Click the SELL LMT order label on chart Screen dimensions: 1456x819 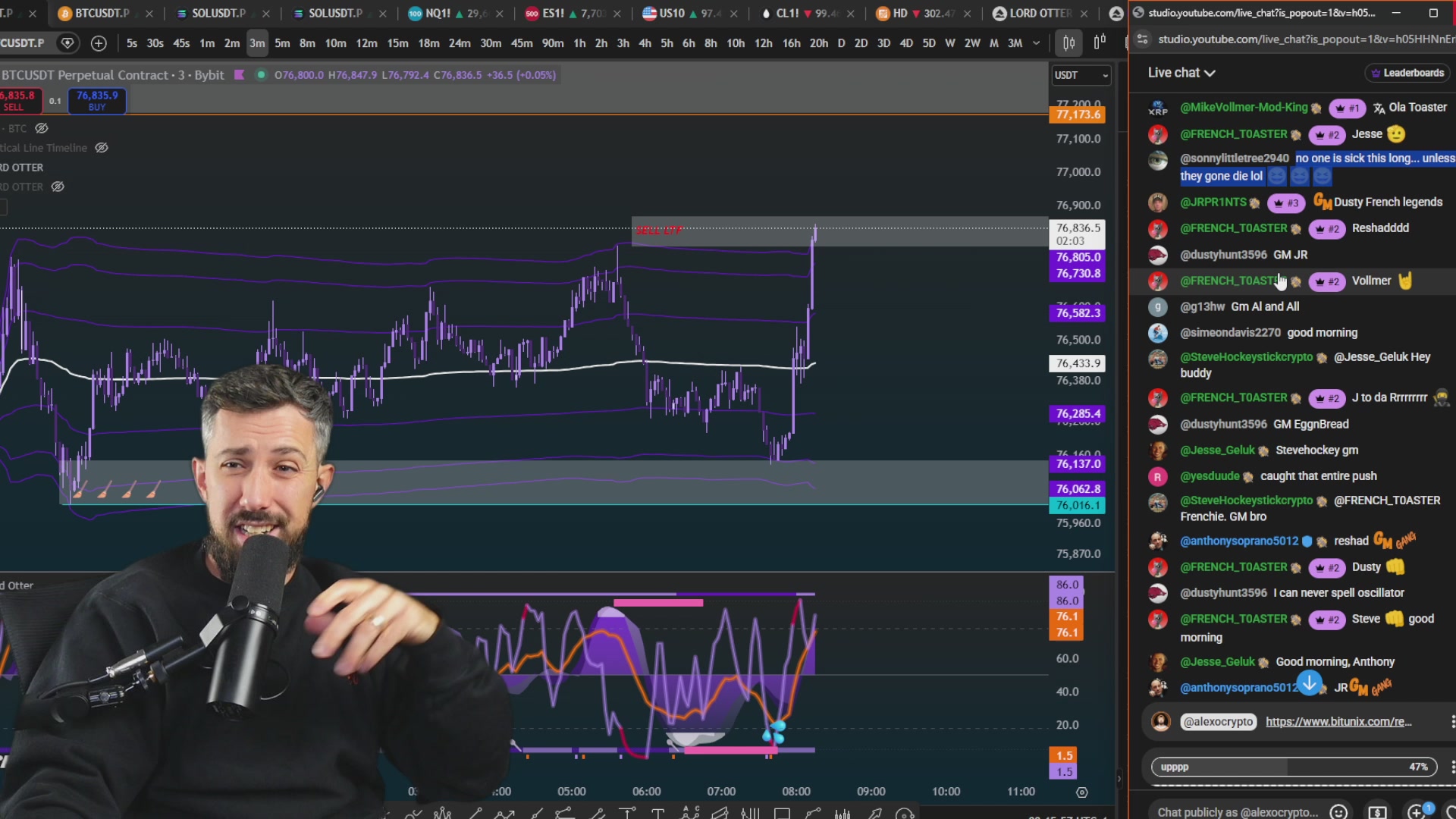pos(659,230)
